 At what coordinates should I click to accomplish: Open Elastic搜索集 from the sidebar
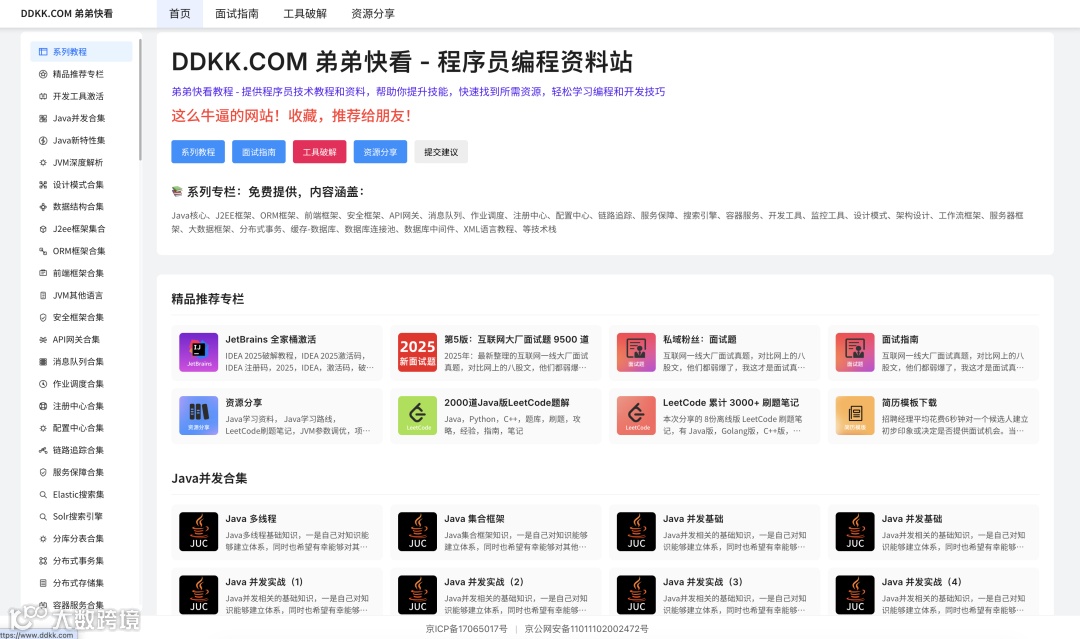(x=80, y=494)
